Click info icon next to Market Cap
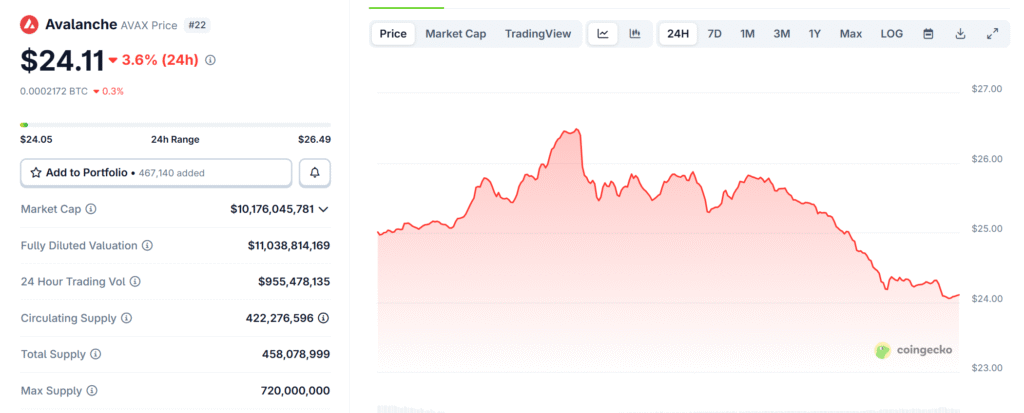This screenshot has height=413, width=1024. (x=91, y=209)
